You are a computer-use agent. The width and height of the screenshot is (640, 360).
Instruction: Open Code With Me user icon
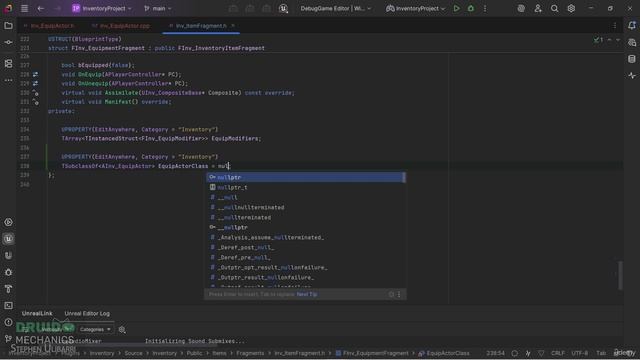[538, 8]
